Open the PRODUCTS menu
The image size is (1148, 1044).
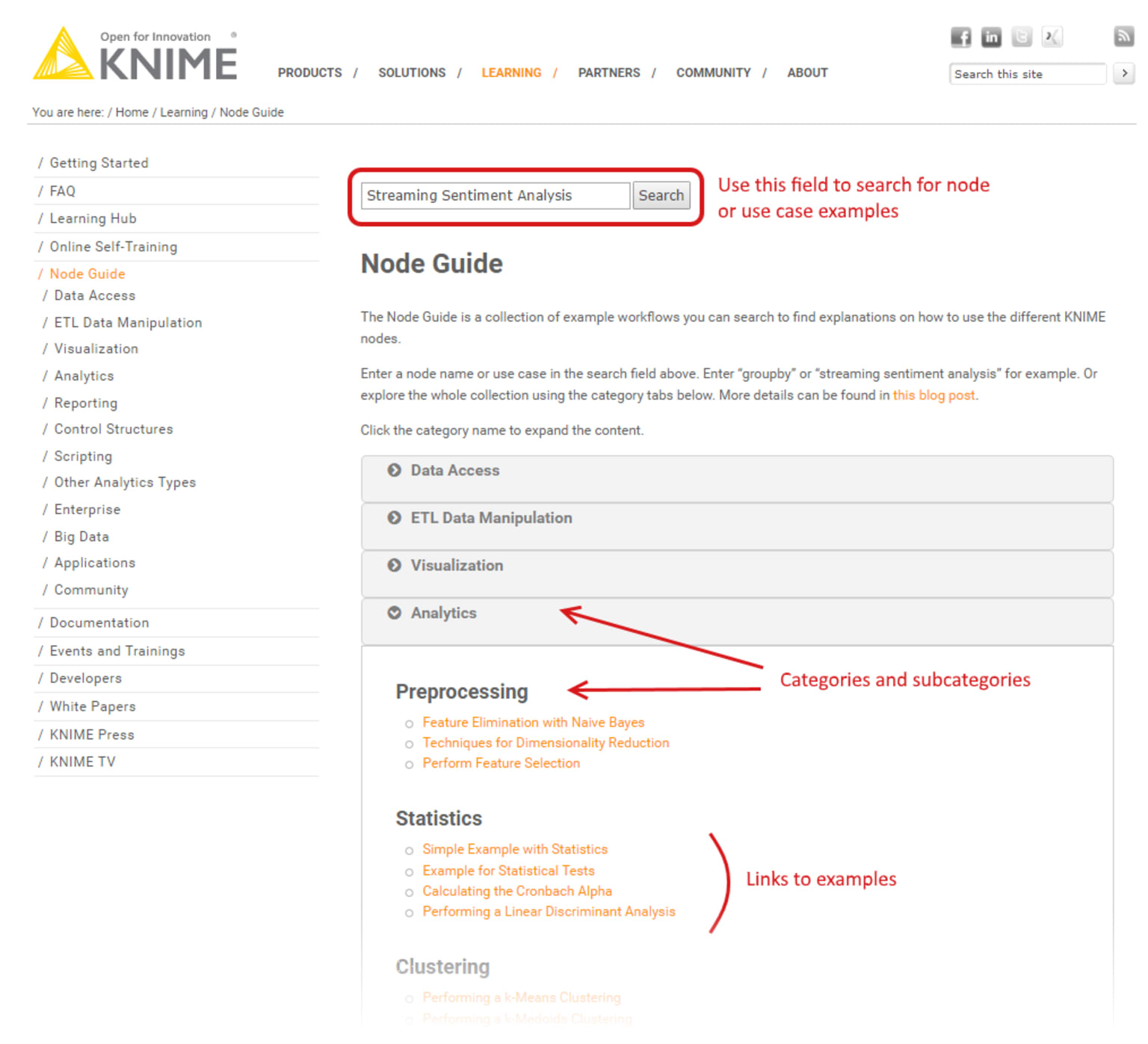pos(309,72)
